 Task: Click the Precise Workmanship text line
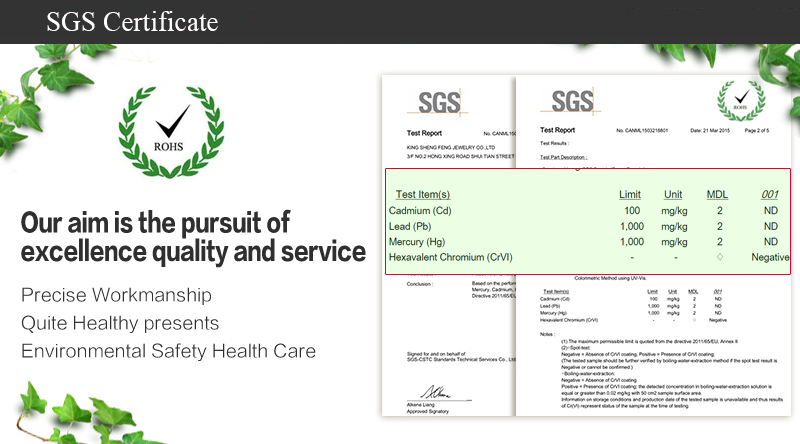pyautogui.click(x=116, y=295)
